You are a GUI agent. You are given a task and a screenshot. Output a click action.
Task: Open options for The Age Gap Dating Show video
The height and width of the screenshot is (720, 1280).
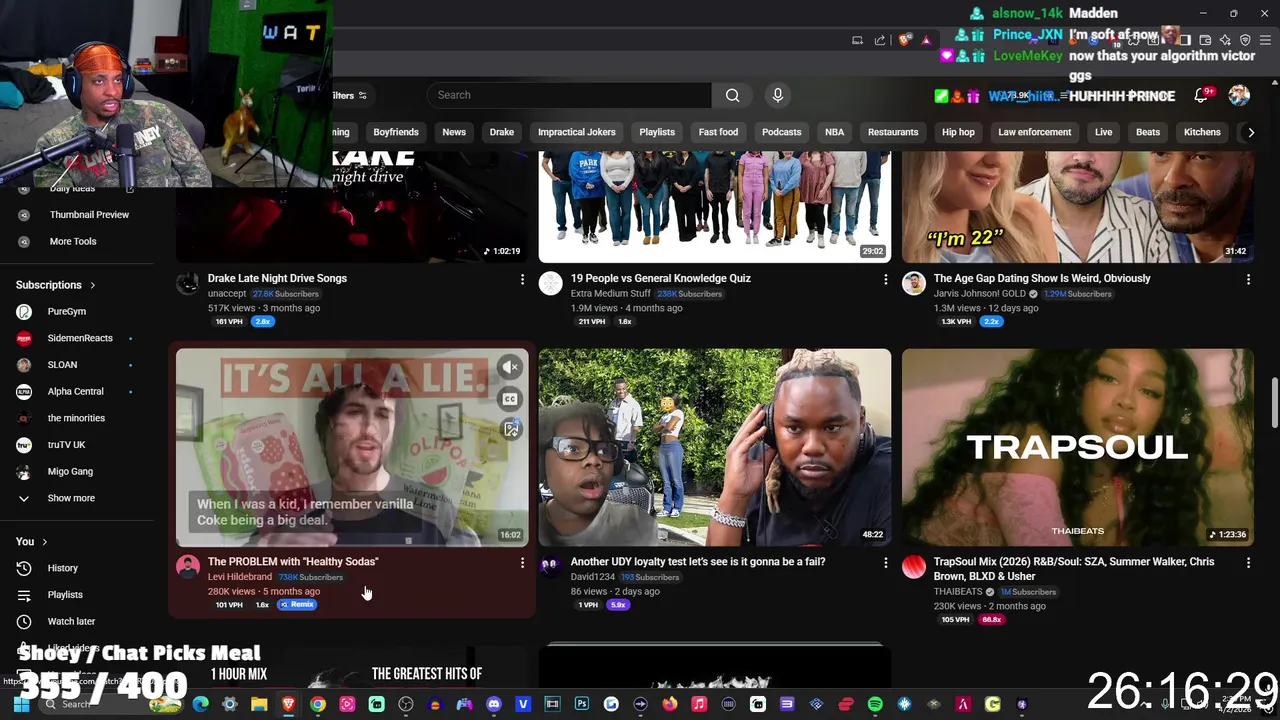tap(1248, 280)
